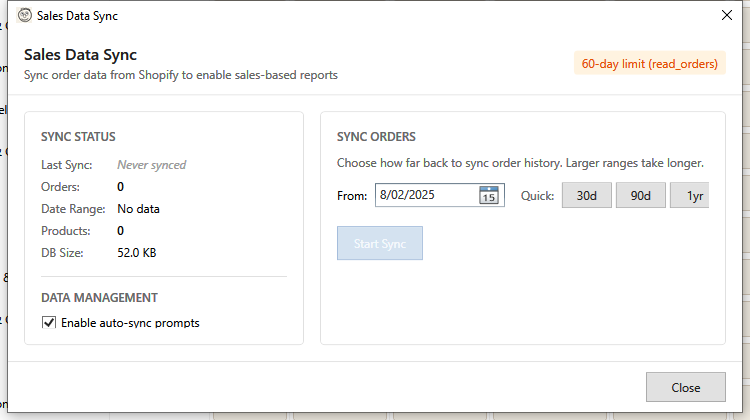Select the 30d quick range button
Screen dimensions: 750x420
coord(586,195)
